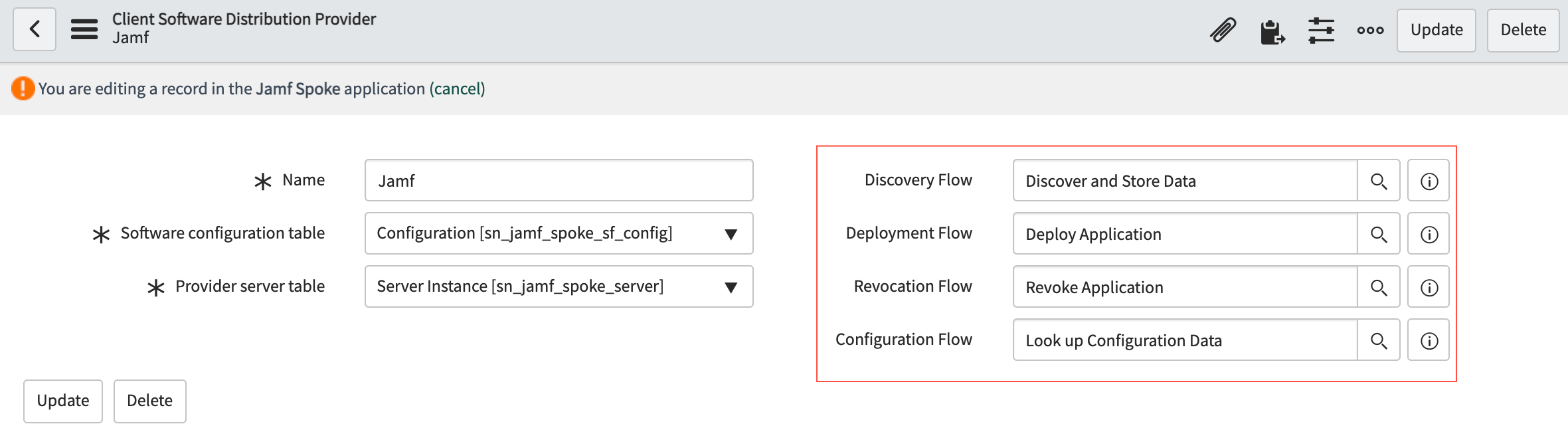Search Discovery Flow with magnifier icon
The height and width of the screenshot is (430, 1568).
(1379, 181)
